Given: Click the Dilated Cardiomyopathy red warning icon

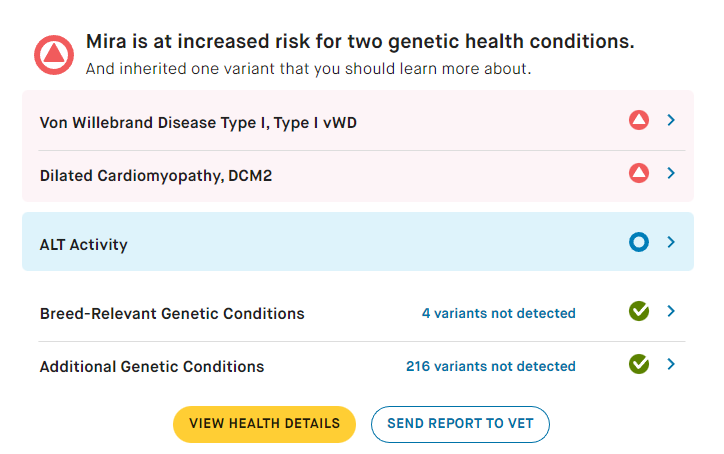Looking at the screenshot, I should click(x=639, y=174).
